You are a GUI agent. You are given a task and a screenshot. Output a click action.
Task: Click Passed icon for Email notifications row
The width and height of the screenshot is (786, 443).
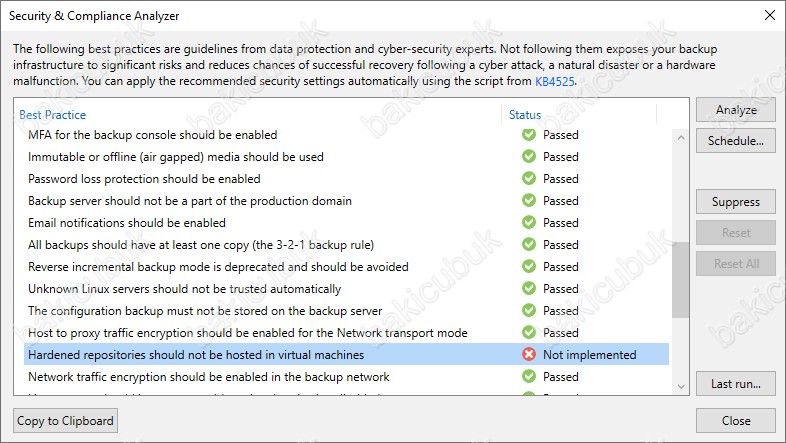pyautogui.click(x=529, y=223)
